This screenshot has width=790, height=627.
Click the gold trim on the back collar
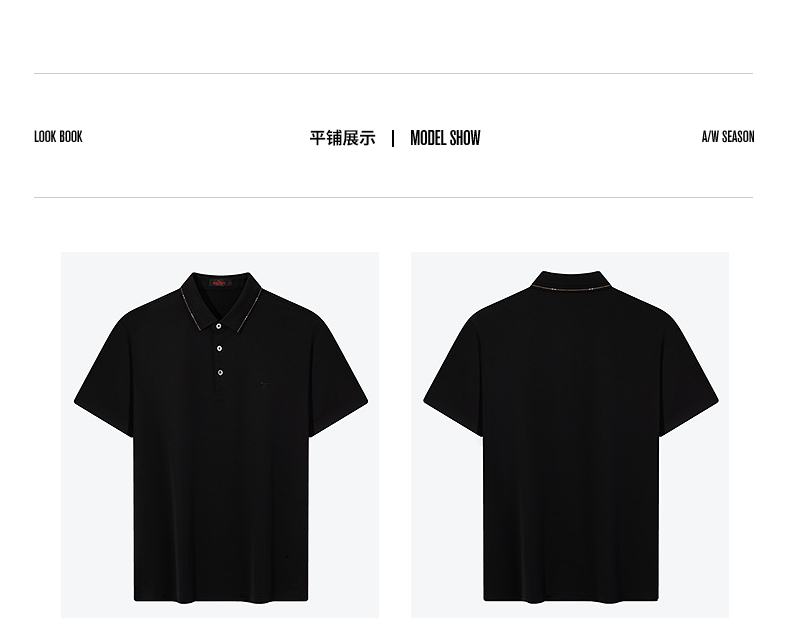570,287
